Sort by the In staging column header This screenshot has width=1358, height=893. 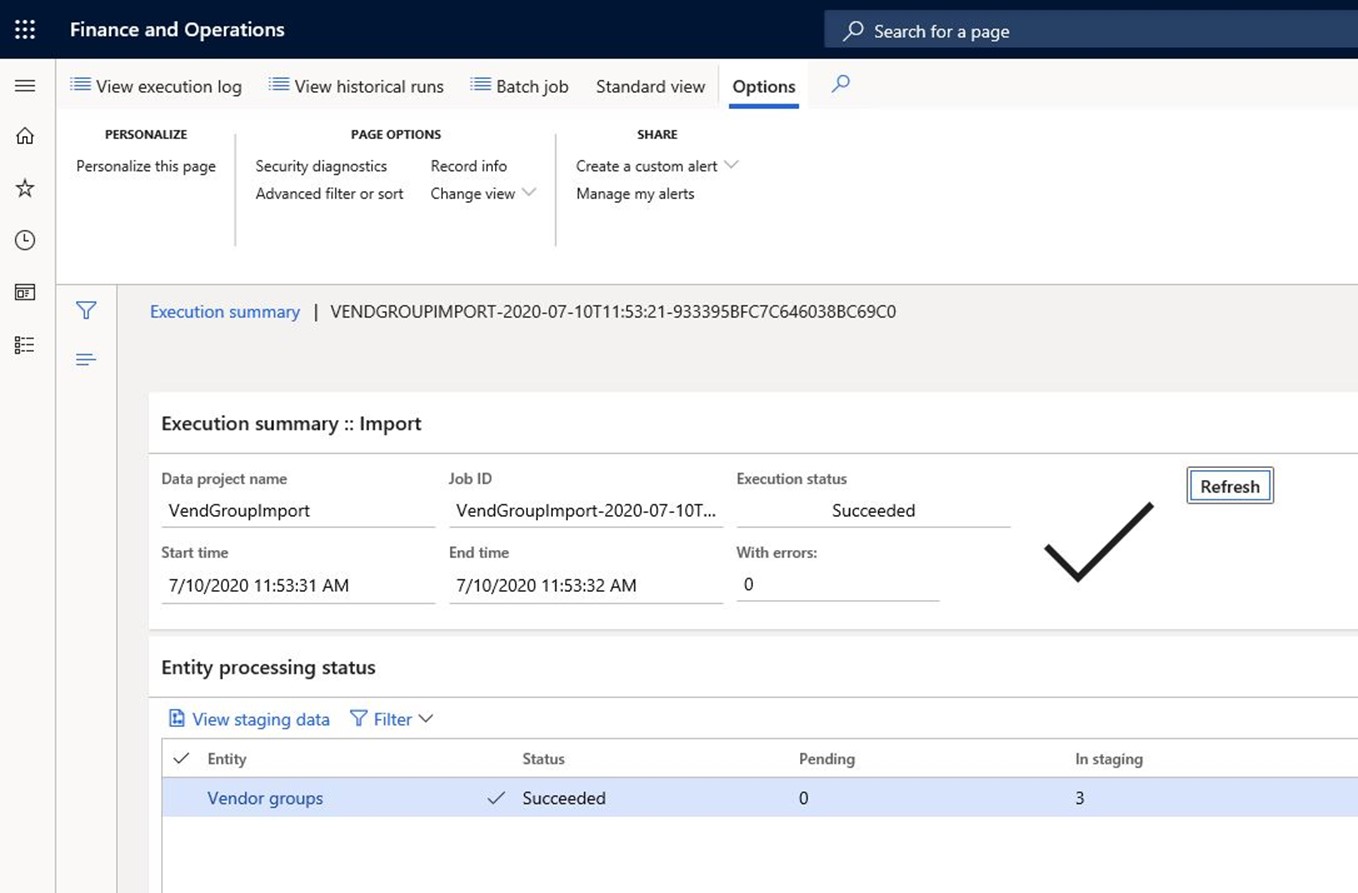pos(1109,759)
